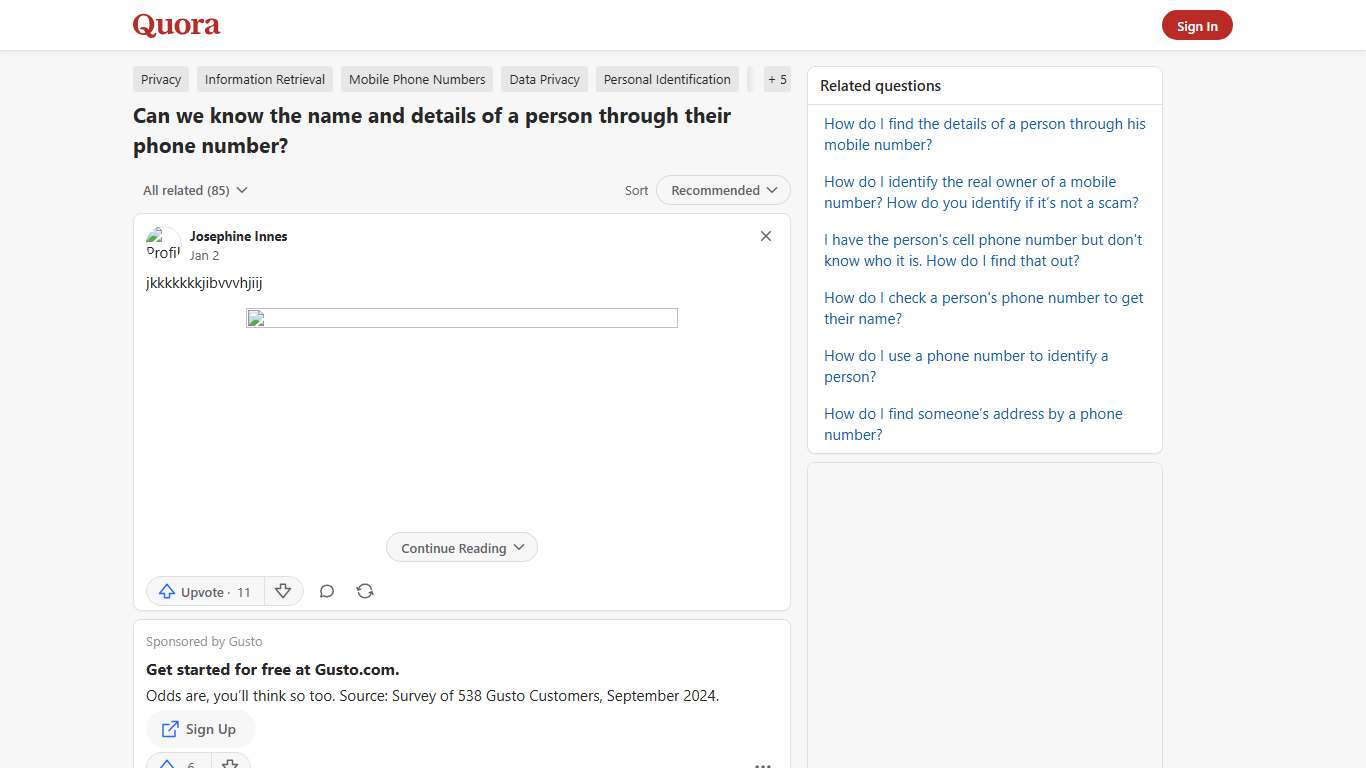Repost Josephine Innes's answer
This screenshot has width=1366, height=768.
click(365, 591)
